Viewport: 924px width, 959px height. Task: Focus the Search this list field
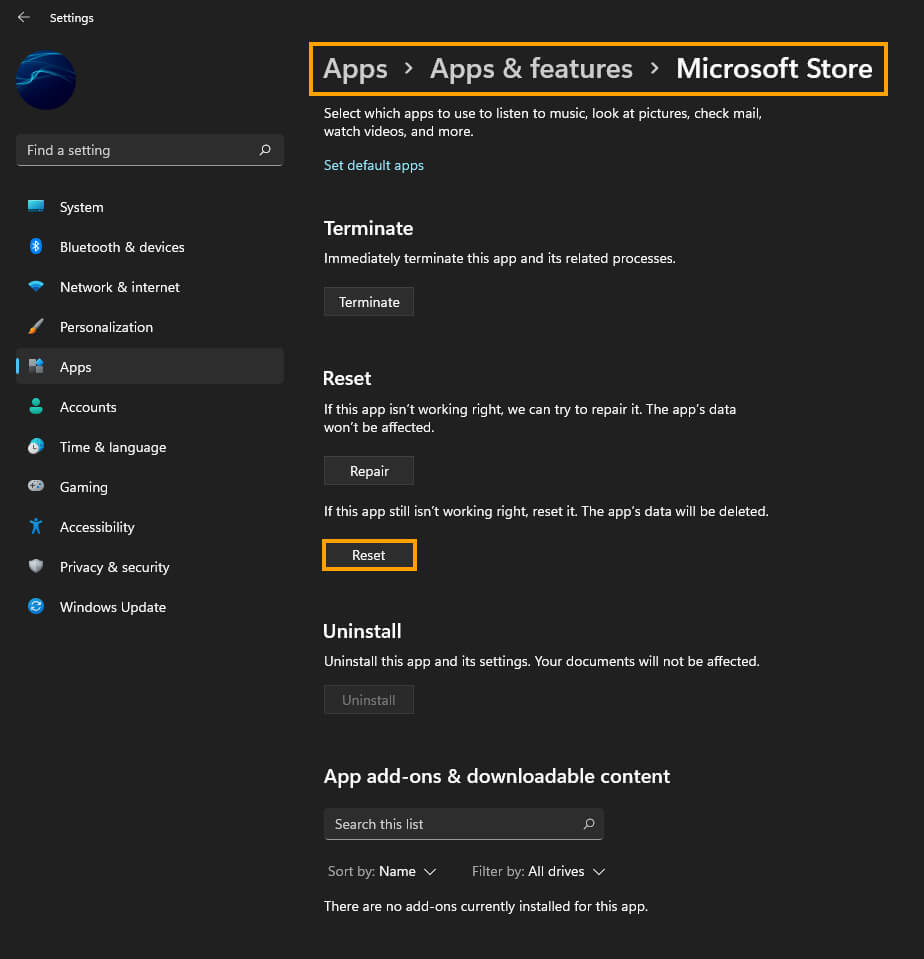tap(464, 824)
